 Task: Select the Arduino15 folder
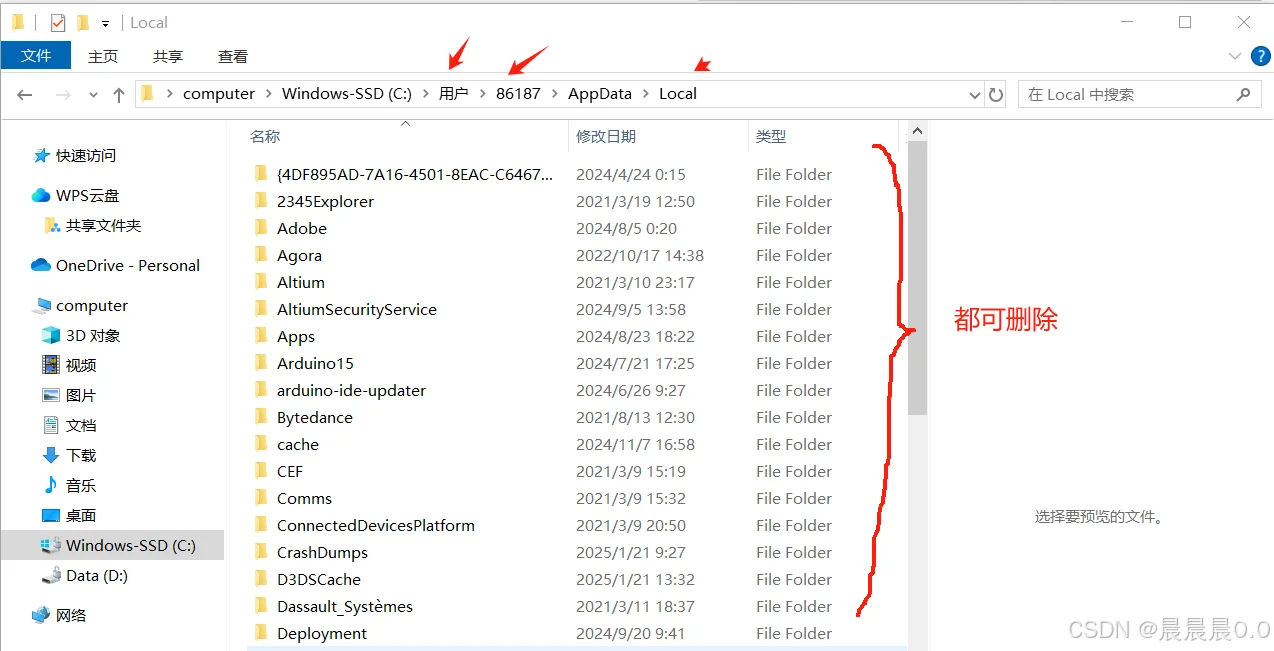[315, 363]
